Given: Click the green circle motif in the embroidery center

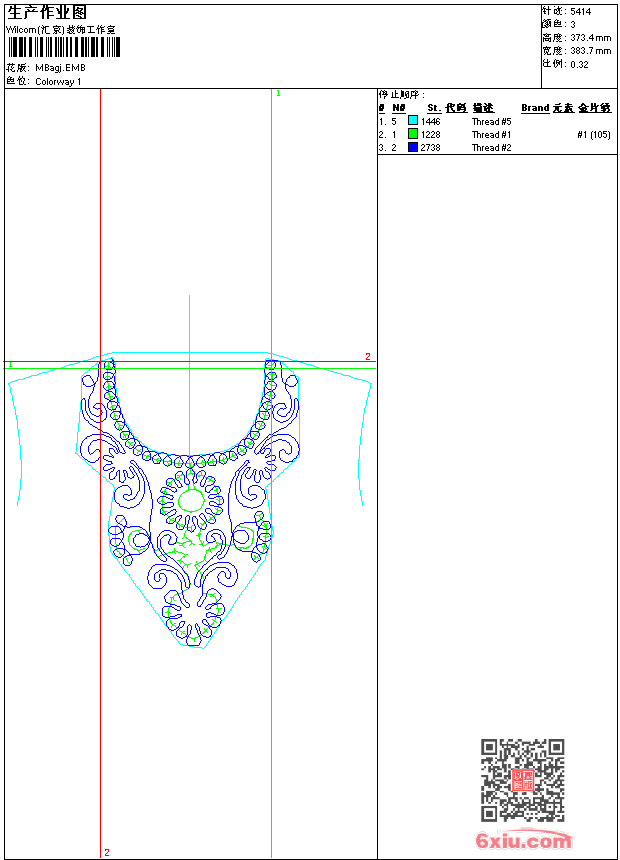Looking at the screenshot, I should click(190, 500).
